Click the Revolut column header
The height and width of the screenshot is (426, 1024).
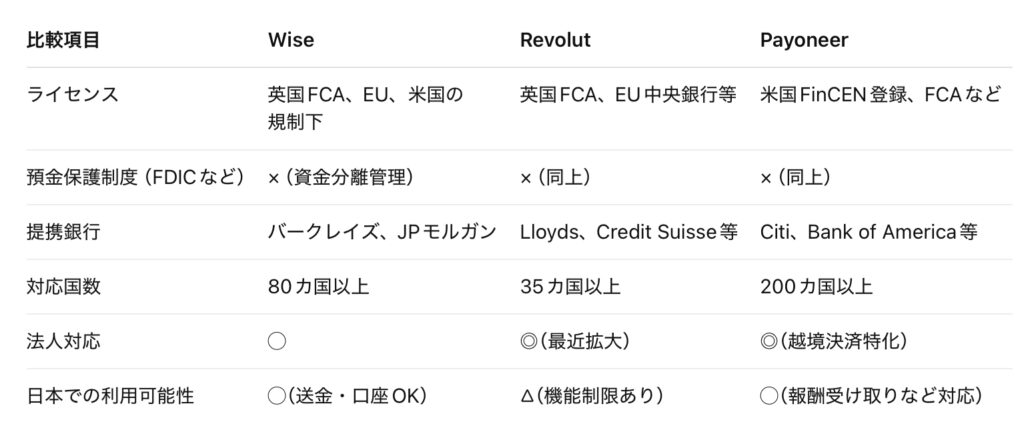(555, 40)
